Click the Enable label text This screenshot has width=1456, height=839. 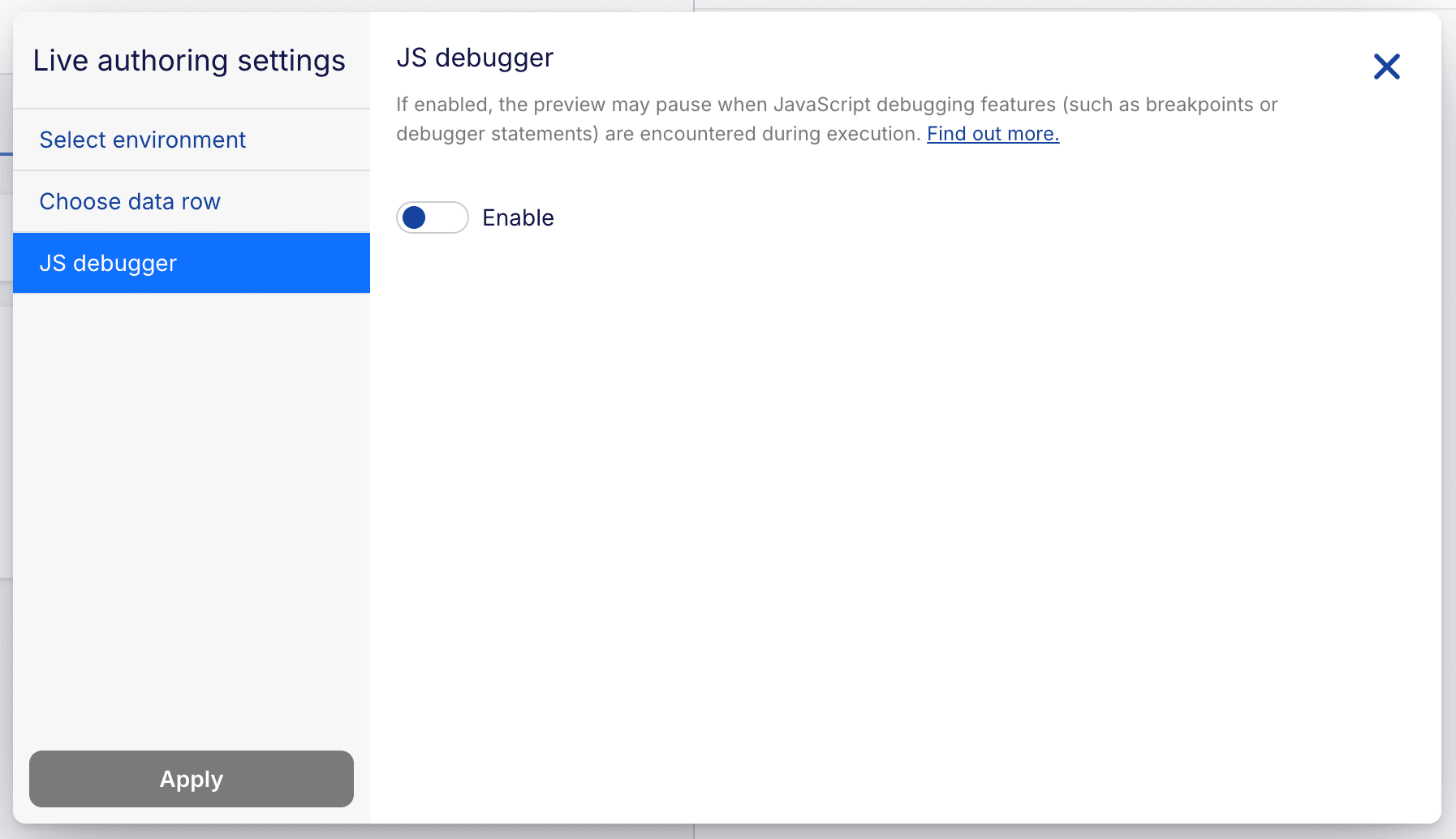pyautogui.click(x=518, y=217)
